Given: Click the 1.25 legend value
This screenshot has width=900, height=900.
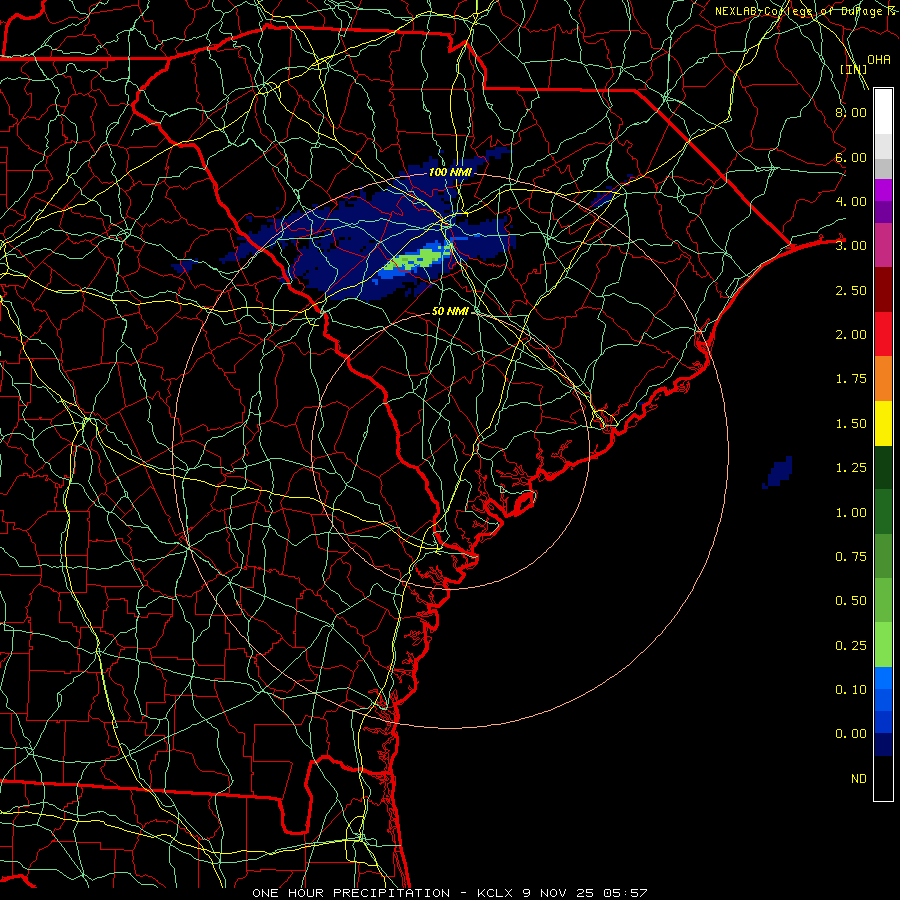Looking at the screenshot, I should click(x=851, y=468).
